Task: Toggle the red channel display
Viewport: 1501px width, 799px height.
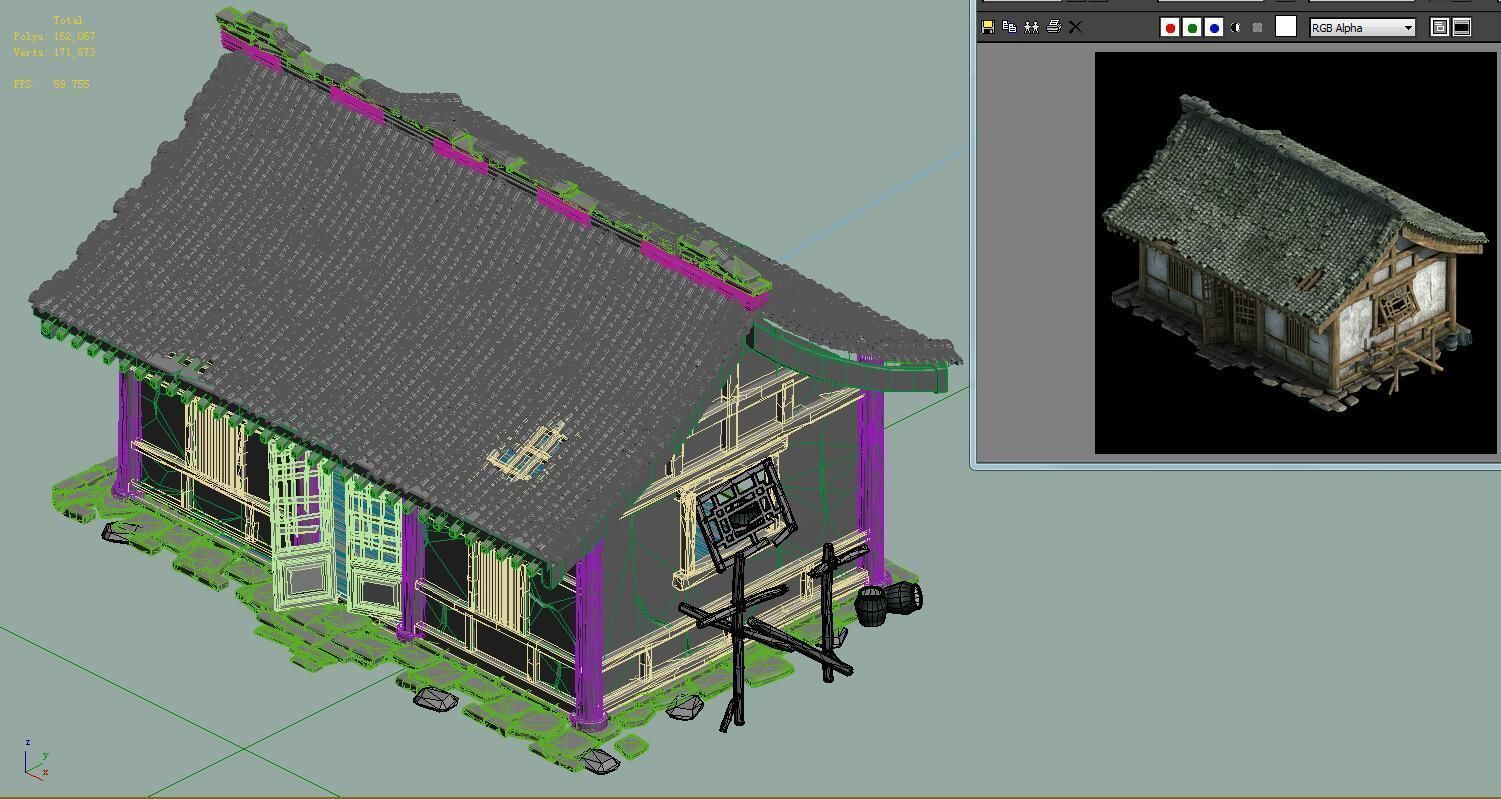Action: pyautogui.click(x=1169, y=27)
